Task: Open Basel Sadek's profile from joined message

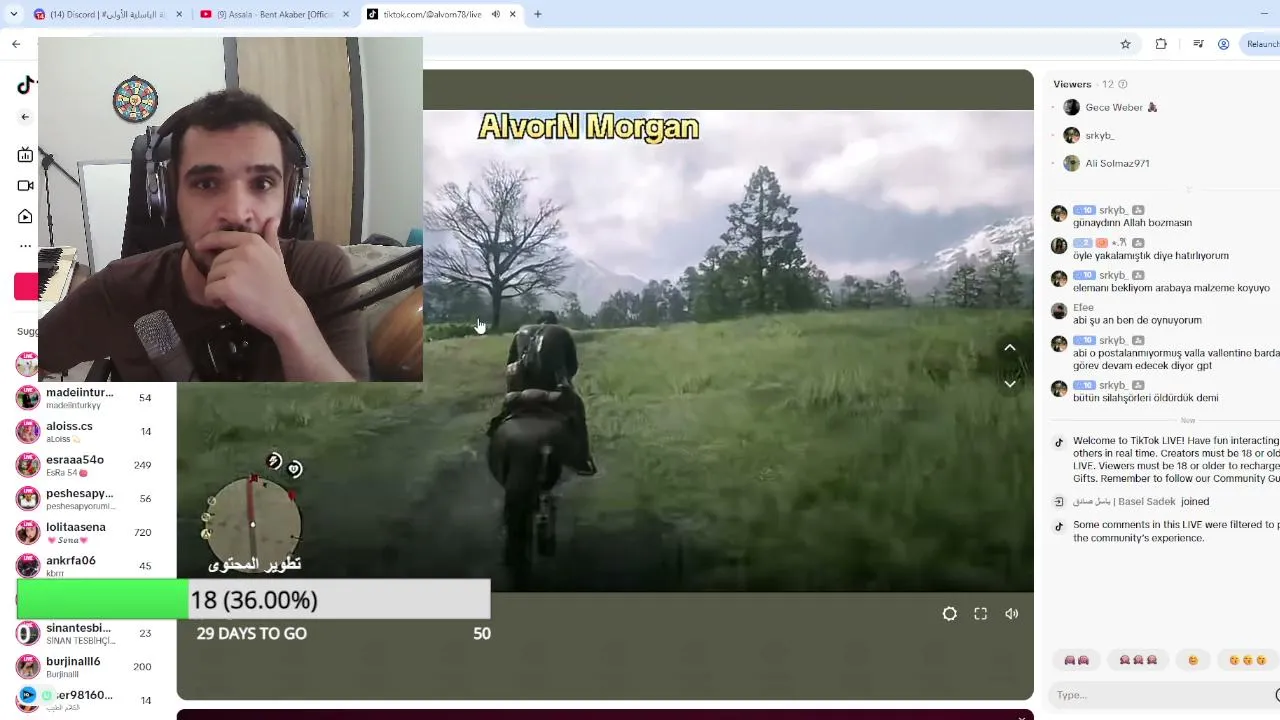Action: 1124,501
